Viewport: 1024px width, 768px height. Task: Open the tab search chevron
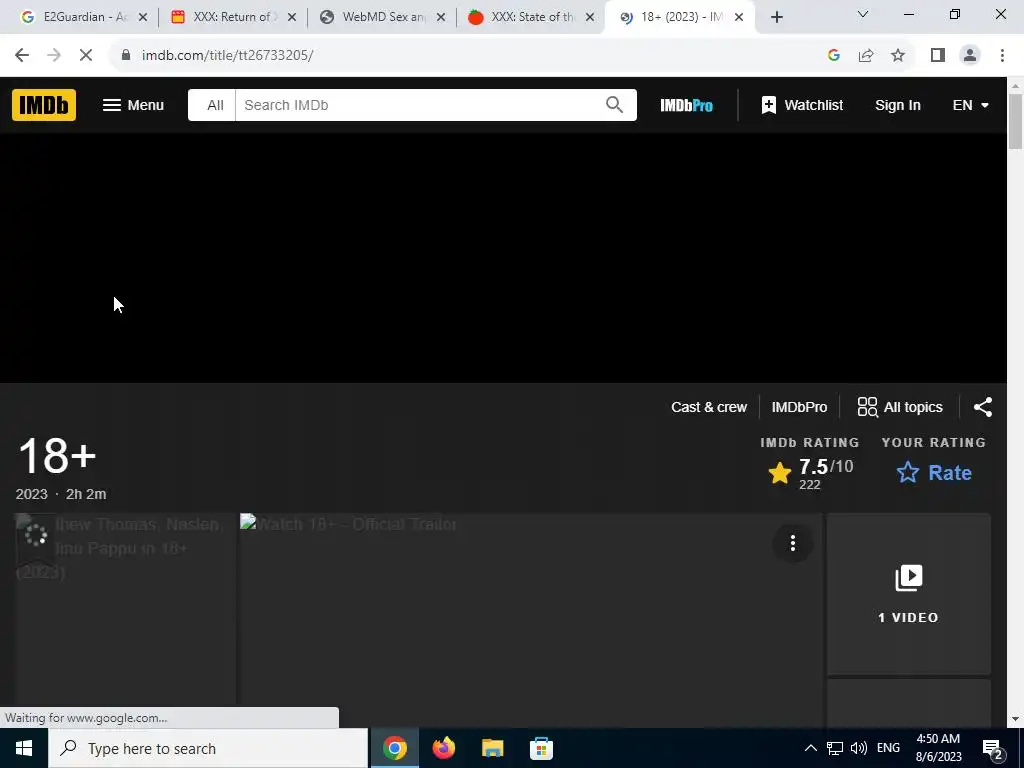[x=863, y=14]
